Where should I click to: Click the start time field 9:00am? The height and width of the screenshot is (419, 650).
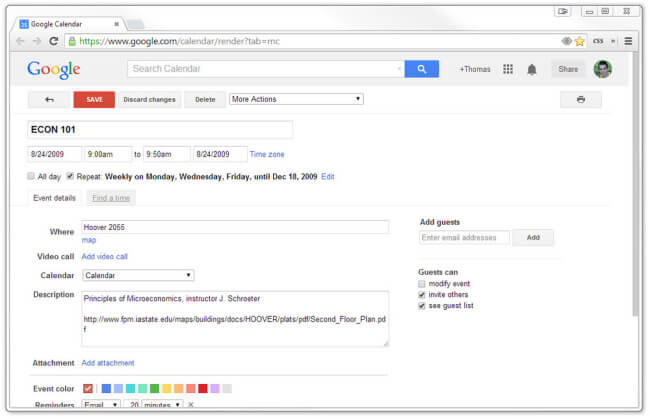108,154
